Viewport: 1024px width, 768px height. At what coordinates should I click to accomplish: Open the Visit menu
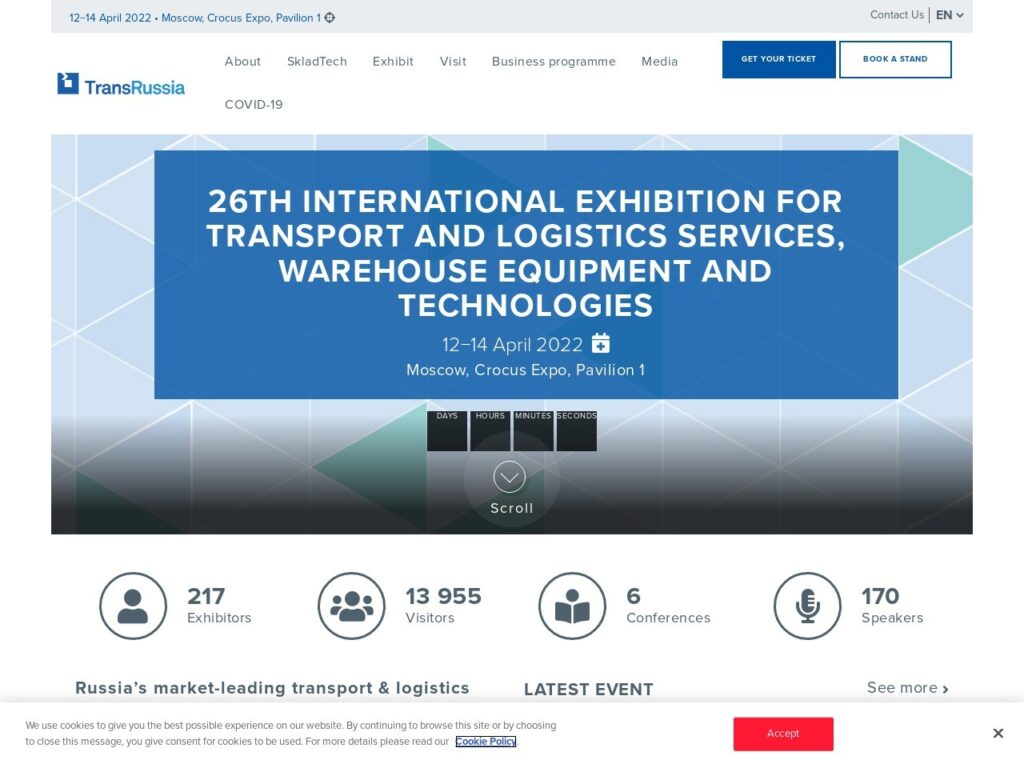[x=453, y=61]
